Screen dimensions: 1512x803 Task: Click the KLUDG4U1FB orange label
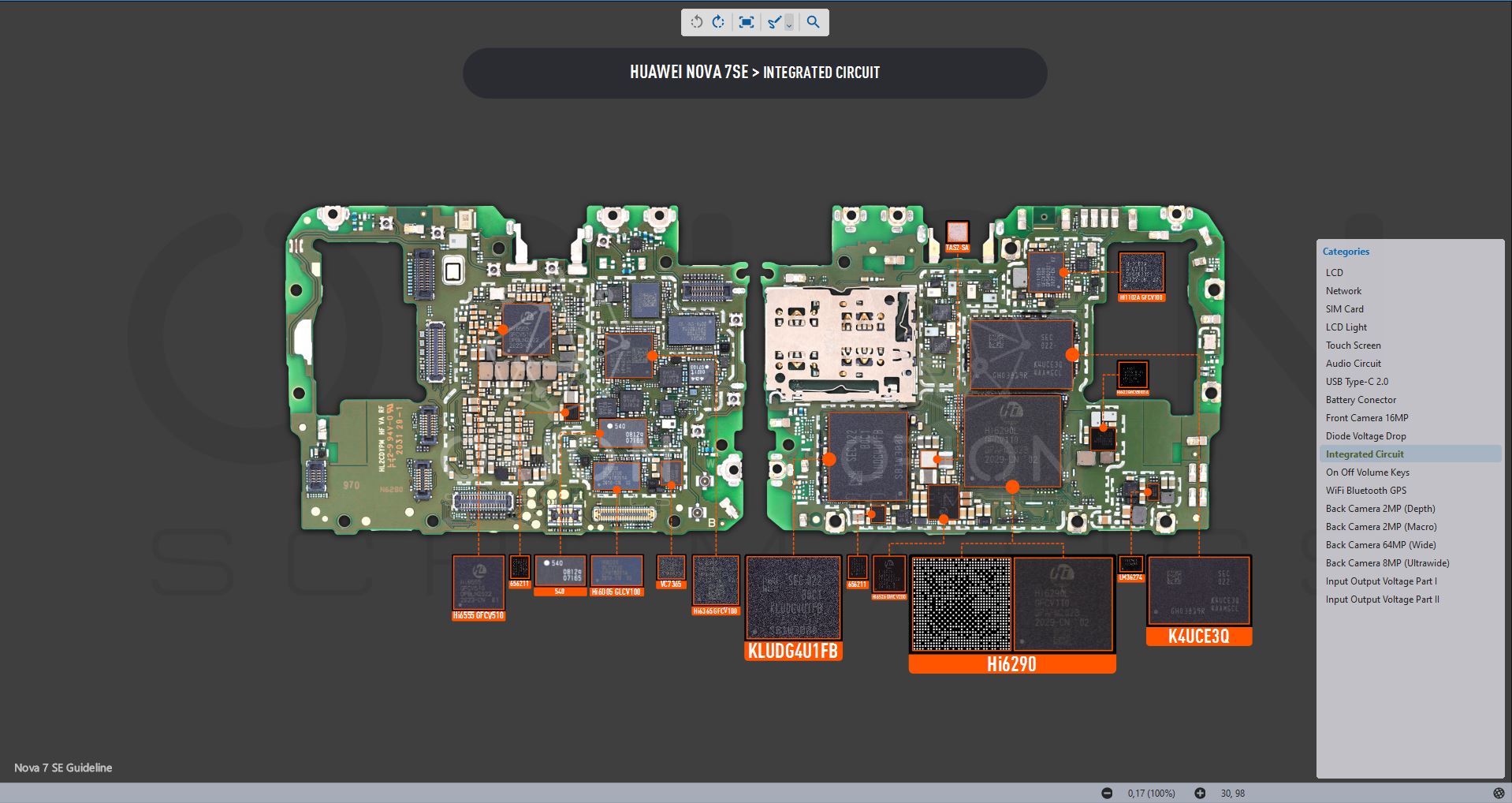[793, 651]
